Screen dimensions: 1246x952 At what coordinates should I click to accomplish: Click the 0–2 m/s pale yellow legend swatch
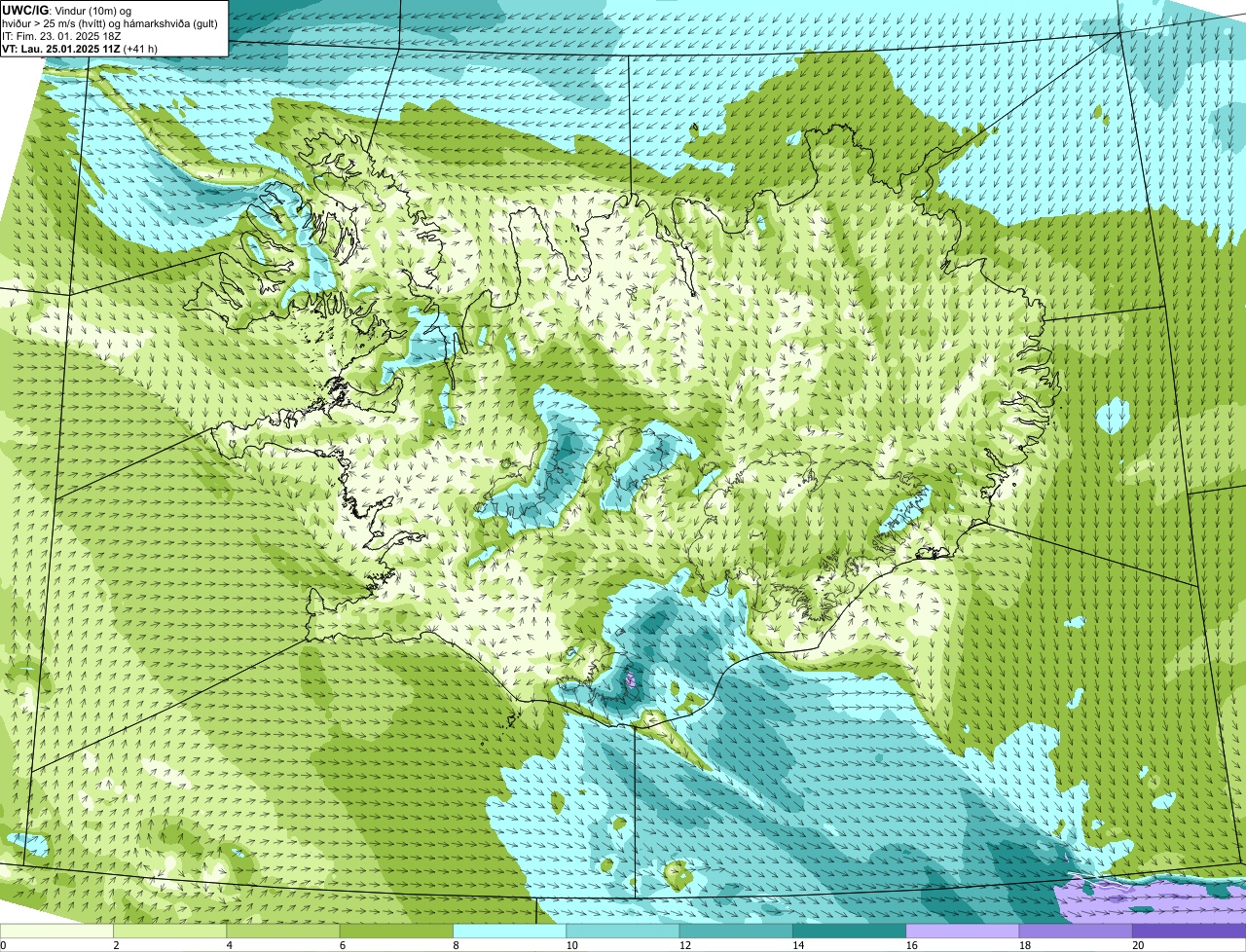pos(57,931)
